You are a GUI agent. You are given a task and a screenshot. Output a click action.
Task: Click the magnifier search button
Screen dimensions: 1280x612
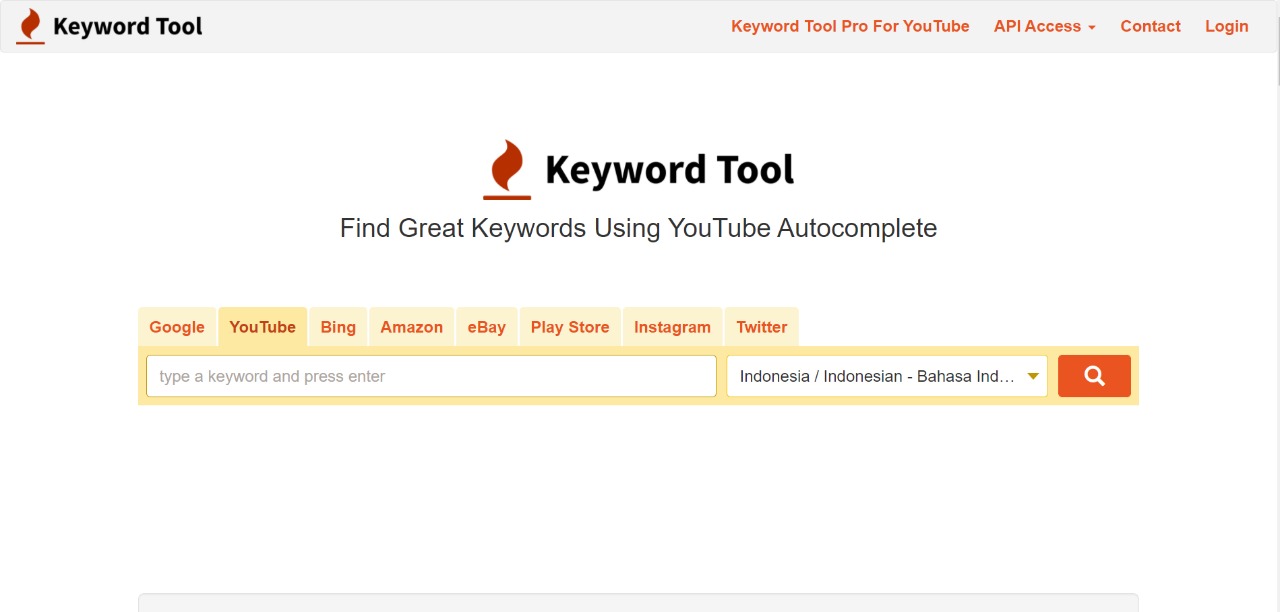(1094, 376)
